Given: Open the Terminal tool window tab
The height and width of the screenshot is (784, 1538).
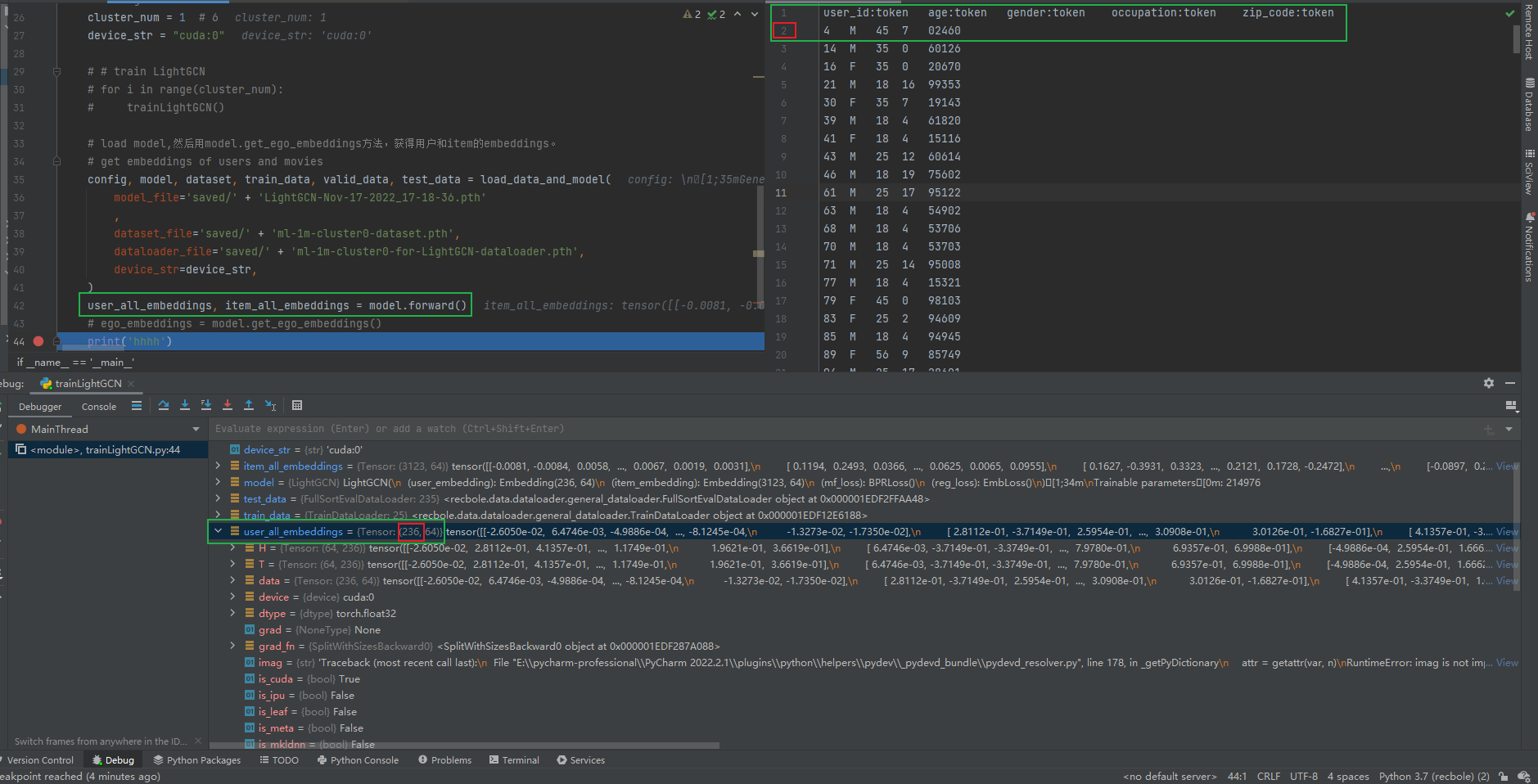Looking at the screenshot, I should click(514, 759).
